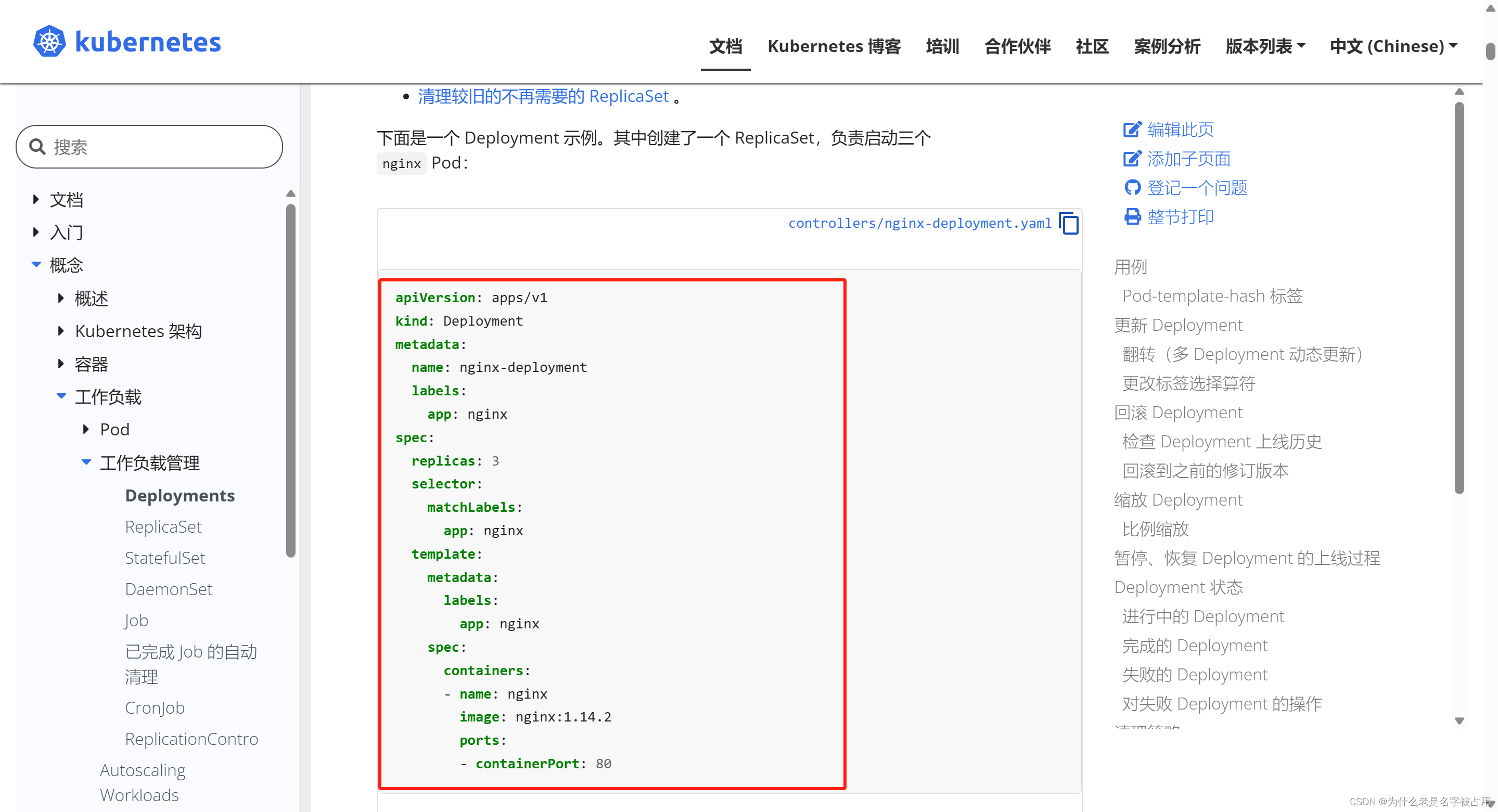Click the edit pencil icon beside 编辑此页
The image size is (1498, 812).
[1132, 129]
